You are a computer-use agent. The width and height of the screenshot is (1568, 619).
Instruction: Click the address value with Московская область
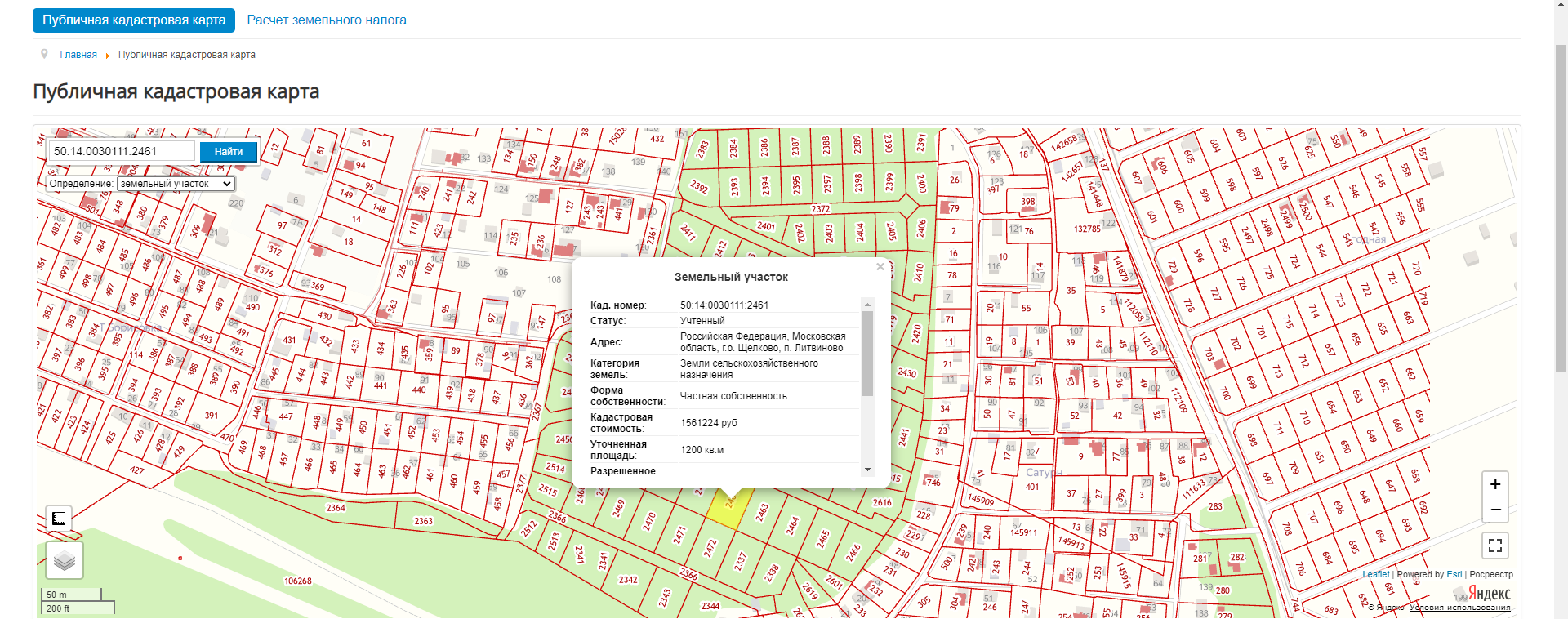point(763,342)
